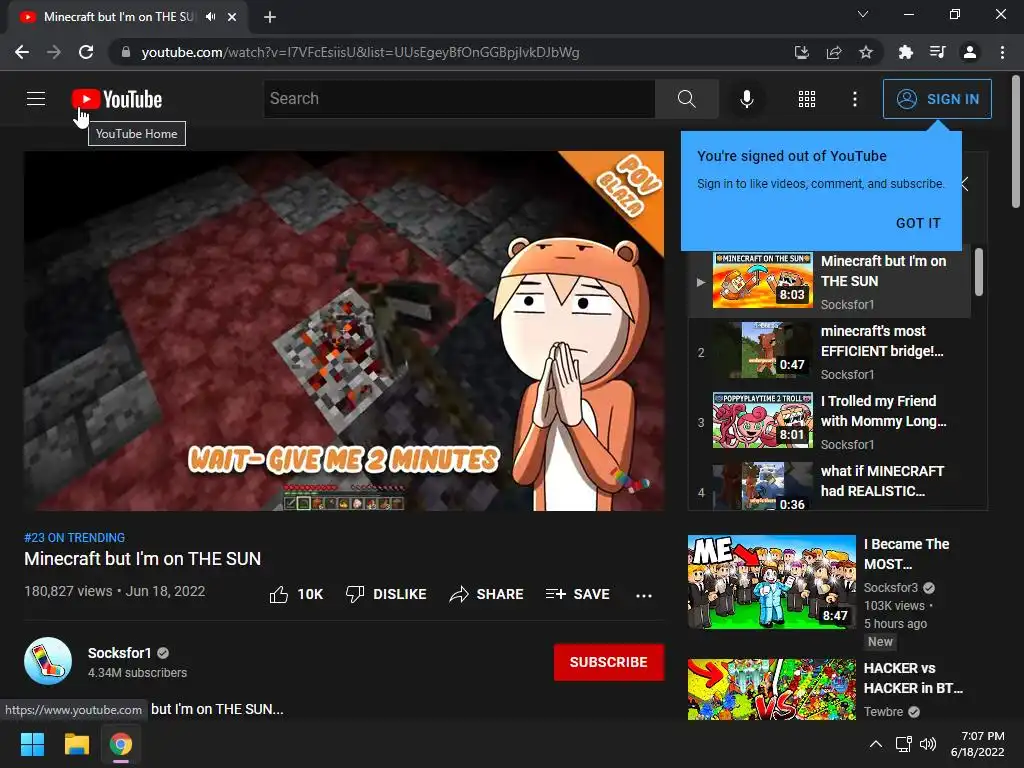Share this page from address bar

[833, 52]
